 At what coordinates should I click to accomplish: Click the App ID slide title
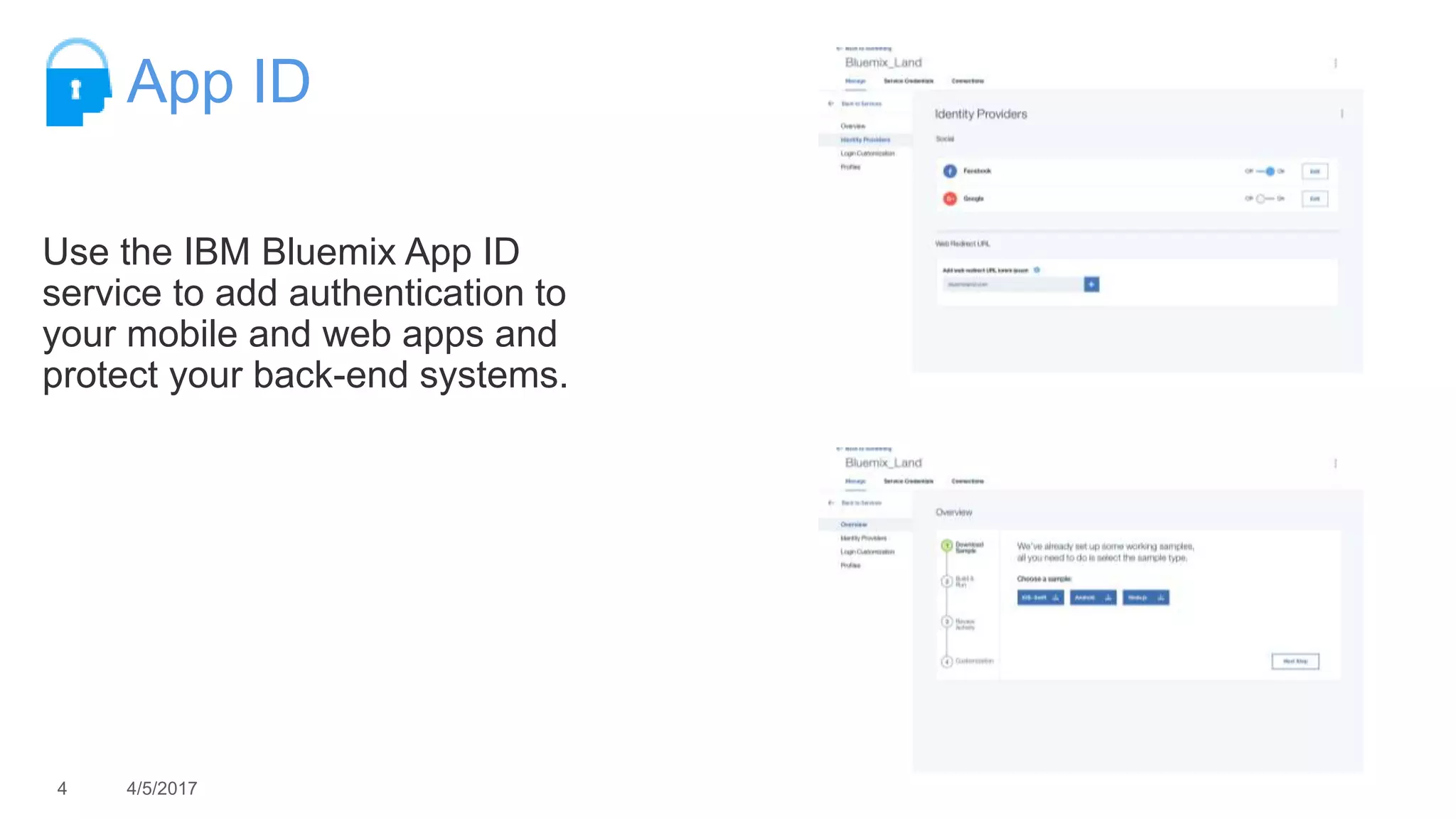[x=218, y=82]
